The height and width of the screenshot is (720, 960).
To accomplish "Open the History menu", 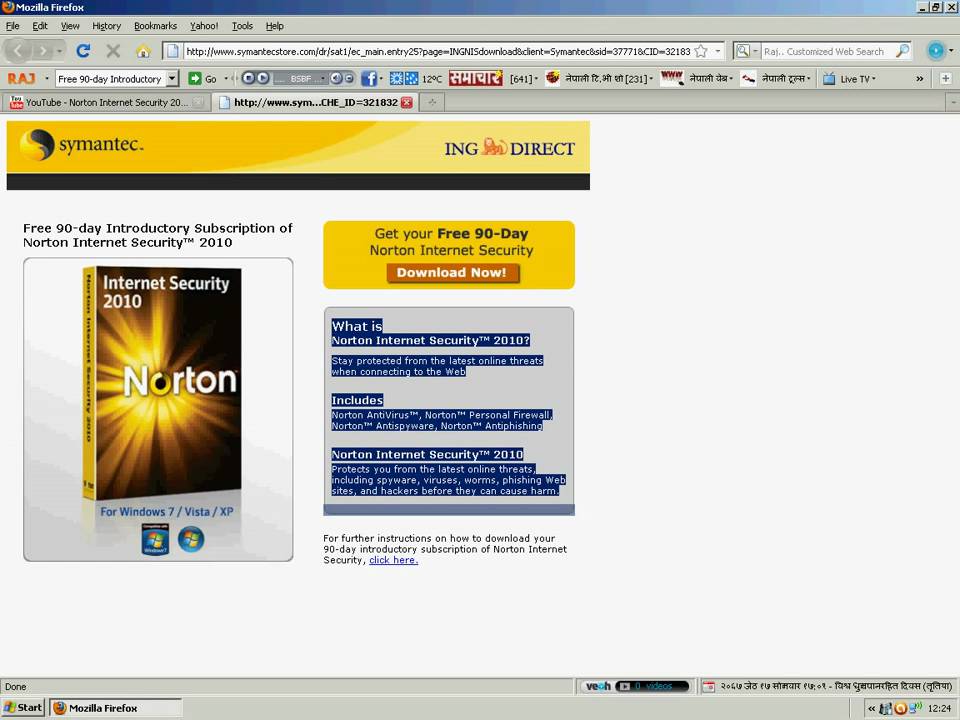I will 107,26.
